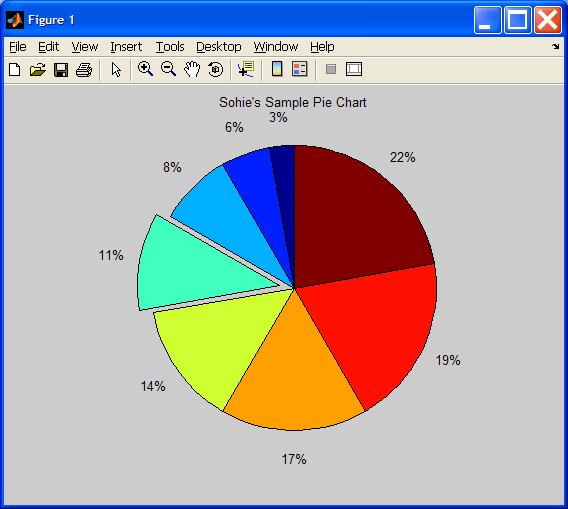The height and width of the screenshot is (509, 568).
Task: Select the Edit Plot arrow tool
Action: point(116,69)
